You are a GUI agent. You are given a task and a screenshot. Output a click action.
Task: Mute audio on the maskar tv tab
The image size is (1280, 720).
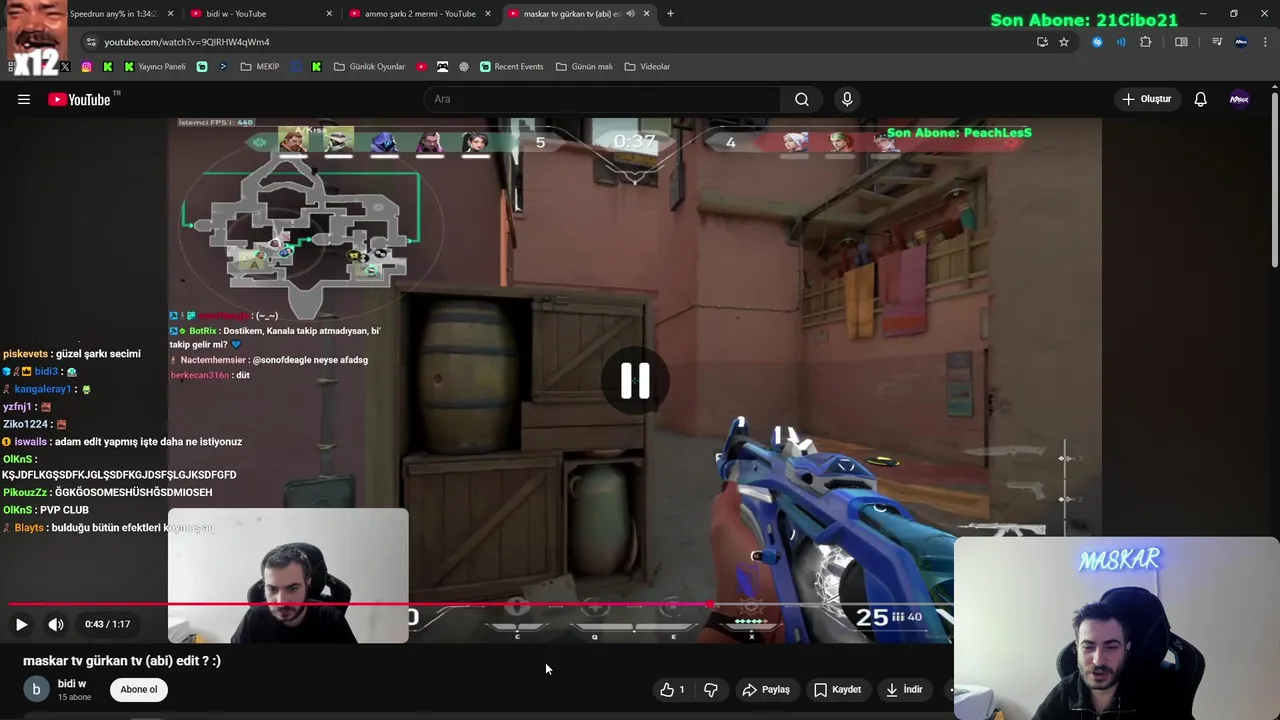[x=630, y=14]
